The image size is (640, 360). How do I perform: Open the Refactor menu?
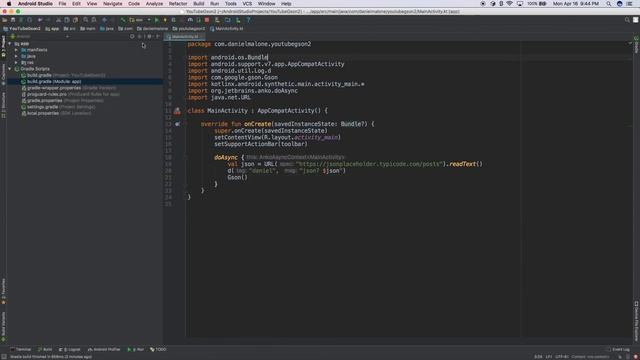coord(178,4)
